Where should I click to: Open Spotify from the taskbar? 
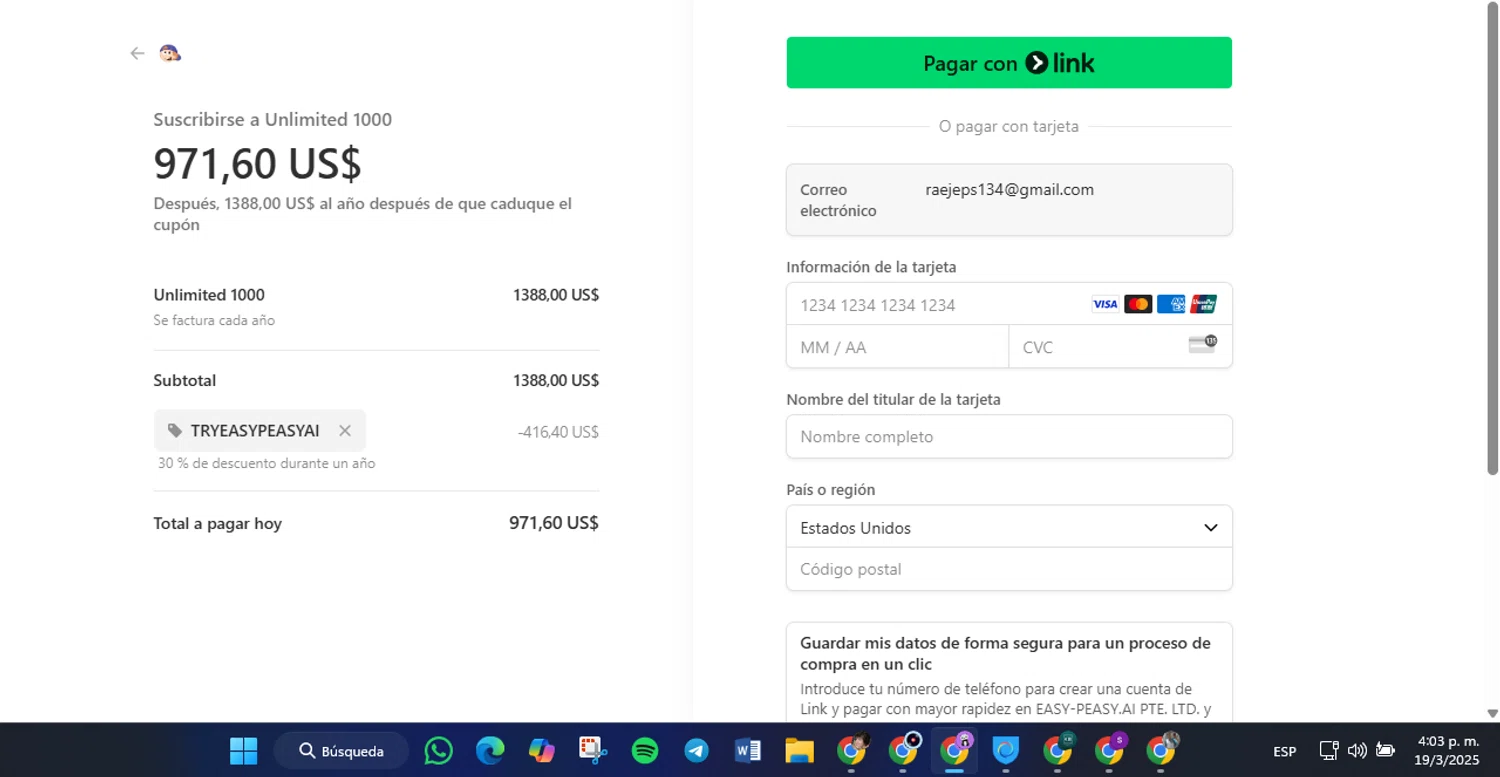645,750
